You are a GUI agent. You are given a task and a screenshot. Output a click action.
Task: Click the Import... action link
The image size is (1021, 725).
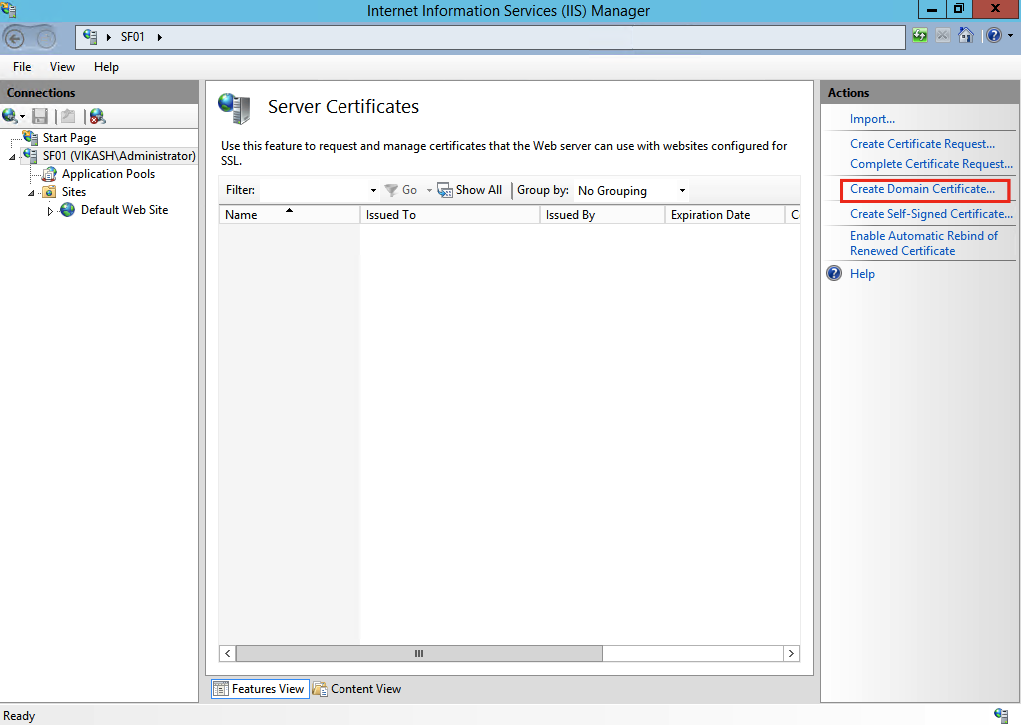pos(872,119)
